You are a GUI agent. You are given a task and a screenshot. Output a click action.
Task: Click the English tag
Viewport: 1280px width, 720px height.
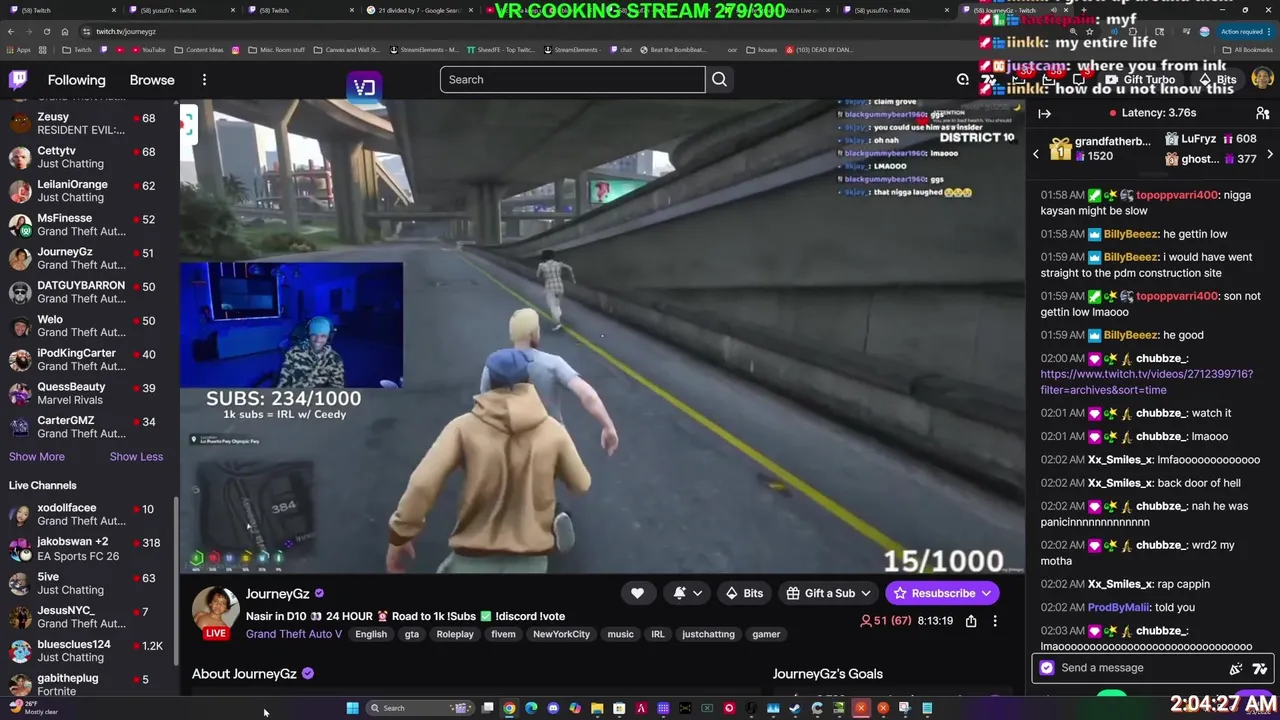[x=370, y=634]
